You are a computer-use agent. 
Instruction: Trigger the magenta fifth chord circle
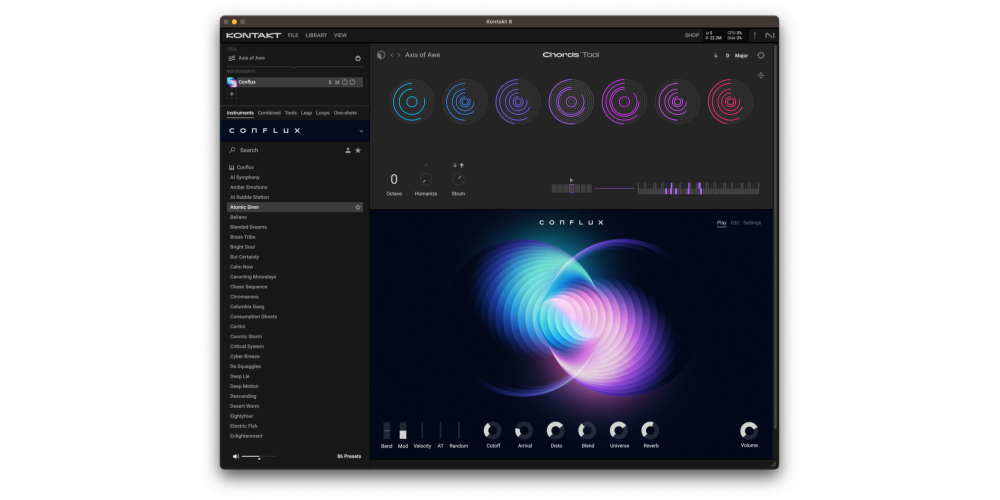[624, 101]
